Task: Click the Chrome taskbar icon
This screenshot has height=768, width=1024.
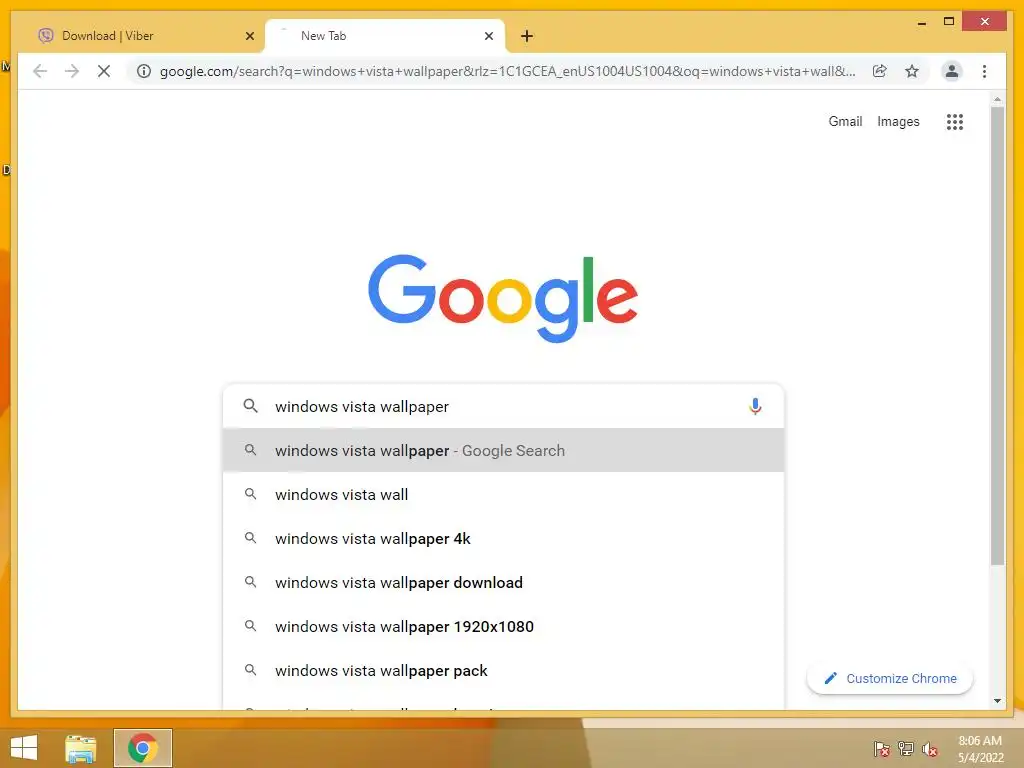Action: [x=143, y=748]
